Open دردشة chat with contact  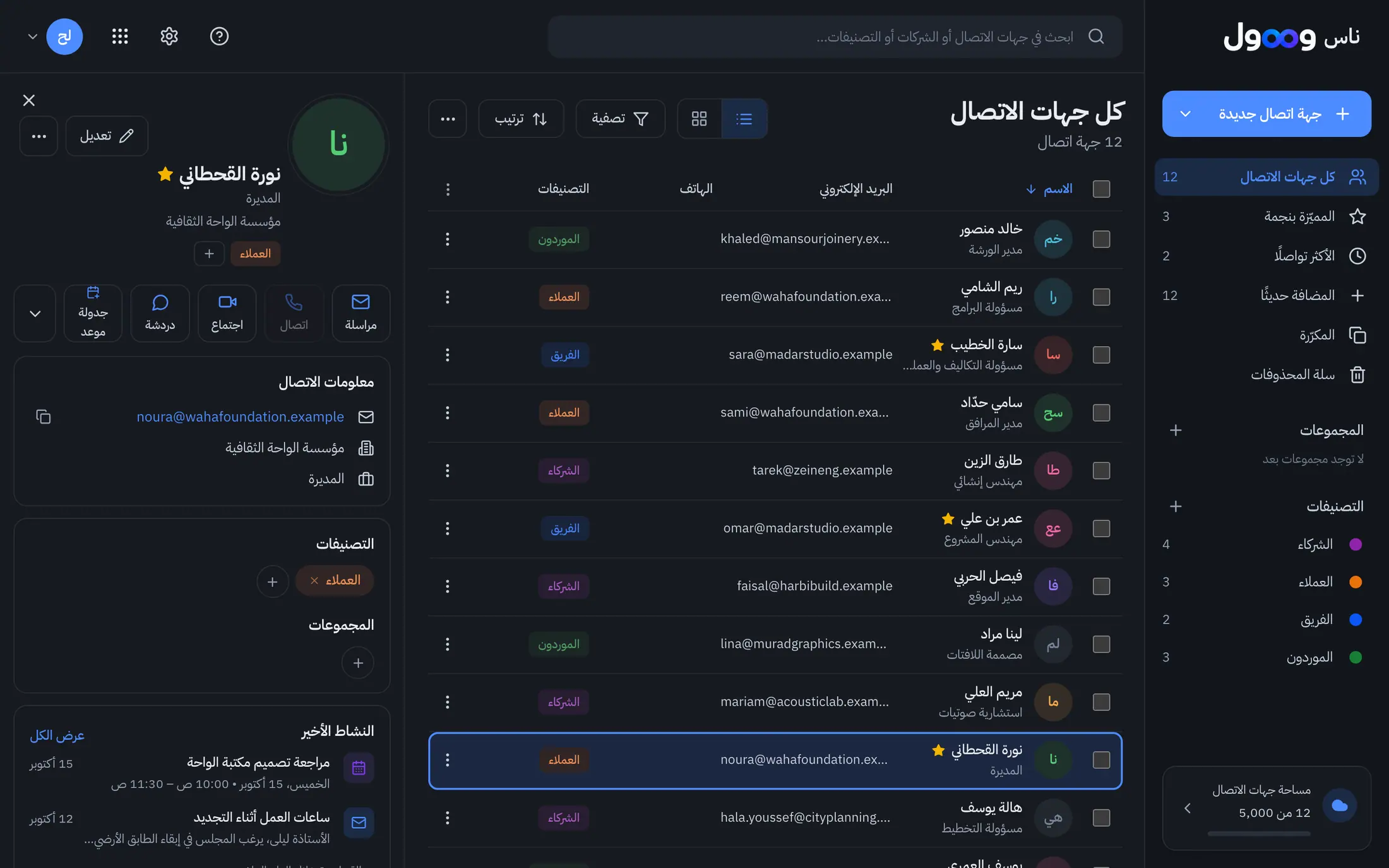(160, 313)
